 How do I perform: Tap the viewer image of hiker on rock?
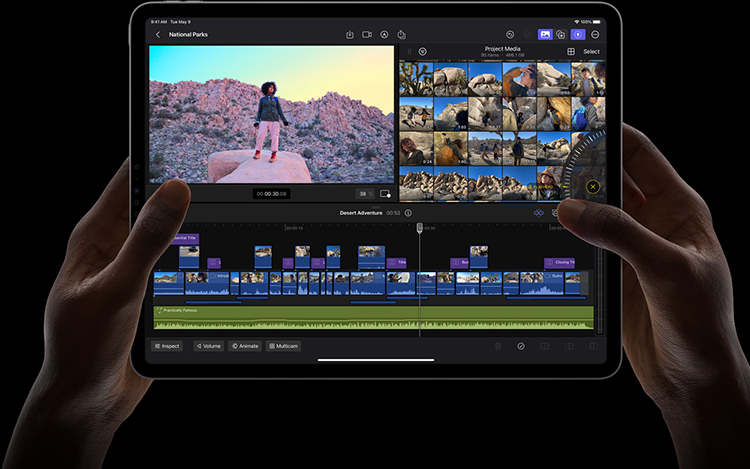pyautogui.click(x=271, y=114)
